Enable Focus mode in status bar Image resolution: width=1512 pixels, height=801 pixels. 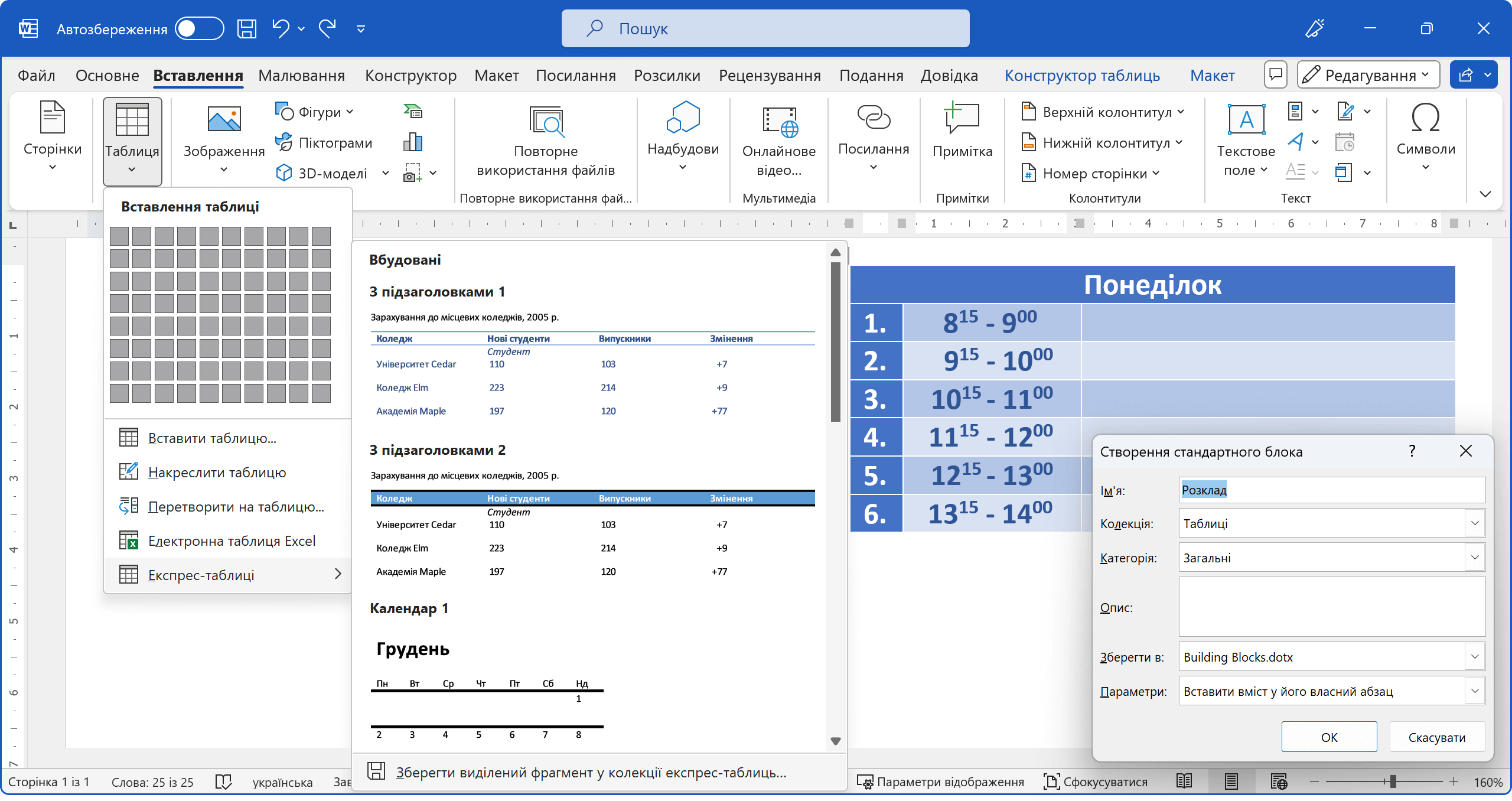[x=1096, y=782]
